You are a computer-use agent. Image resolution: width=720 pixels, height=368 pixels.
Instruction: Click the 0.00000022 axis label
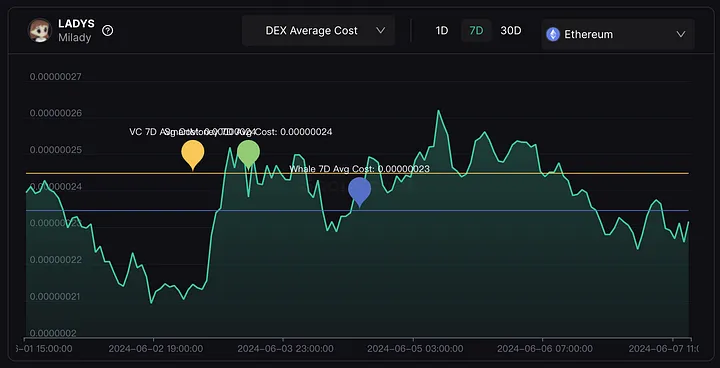(x=56, y=260)
